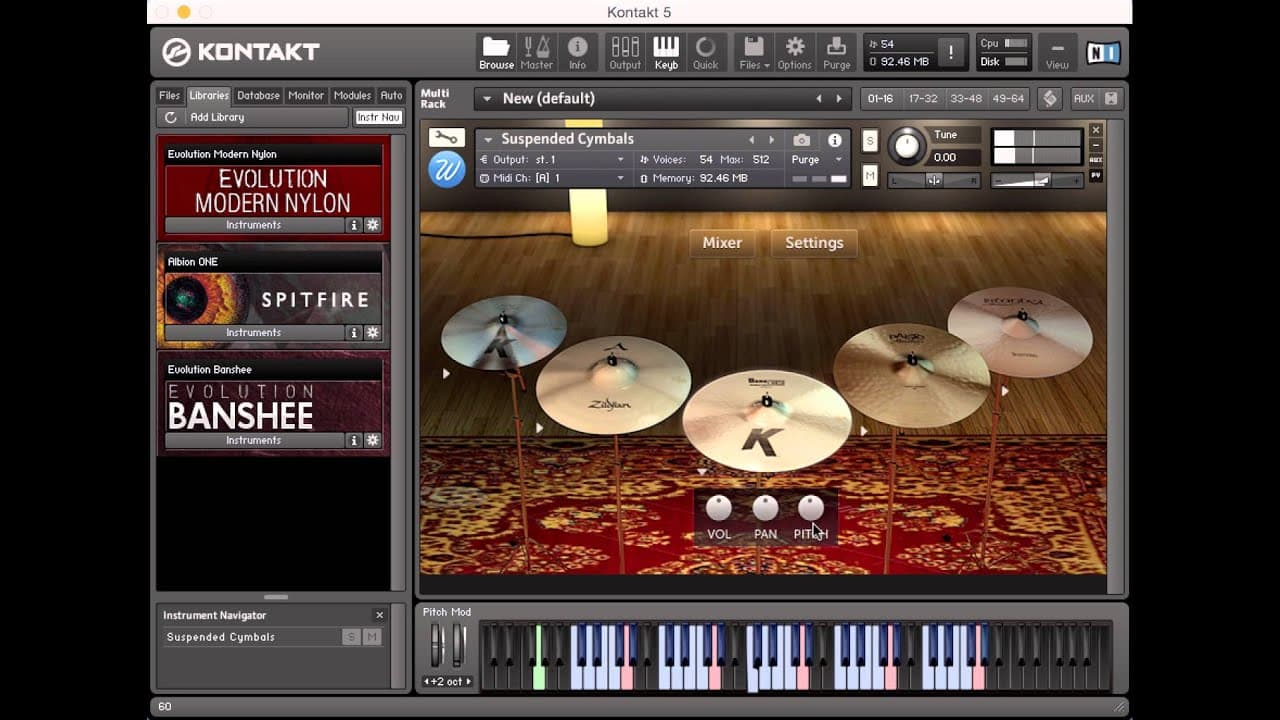Click the +2 oct keyboard transpose control
The height and width of the screenshot is (720, 1280).
pyautogui.click(x=447, y=681)
